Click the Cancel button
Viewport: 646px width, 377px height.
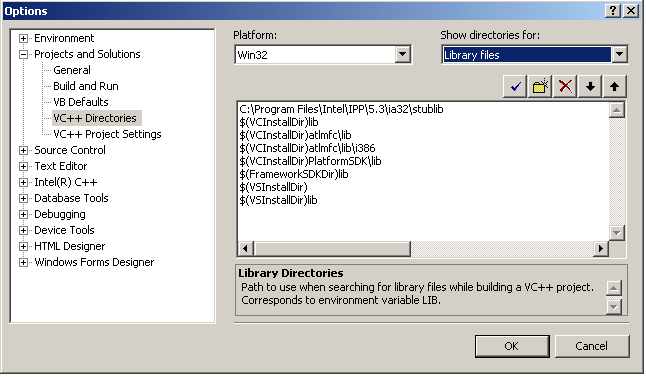[x=592, y=346]
